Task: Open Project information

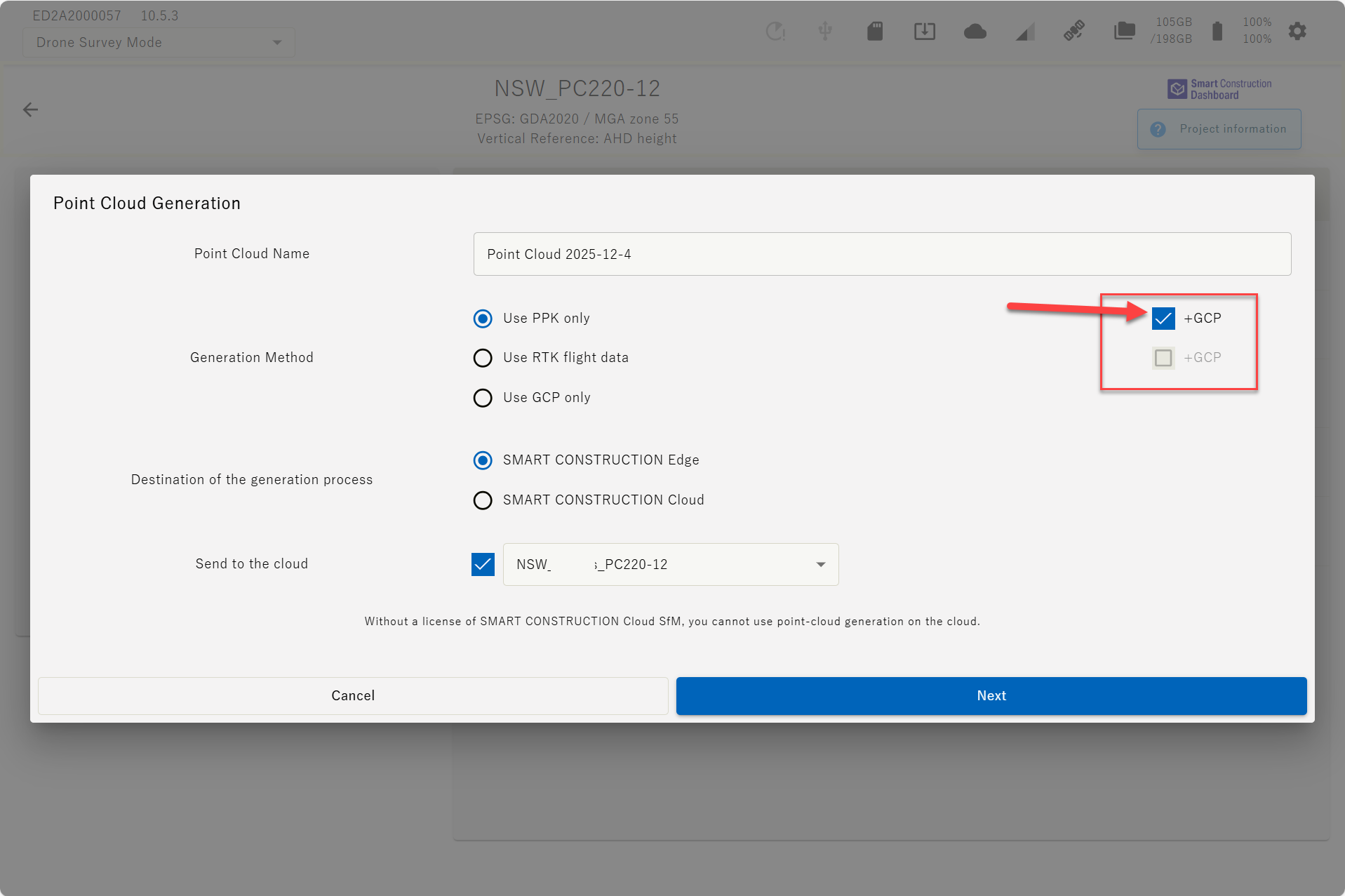Action: click(1219, 129)
